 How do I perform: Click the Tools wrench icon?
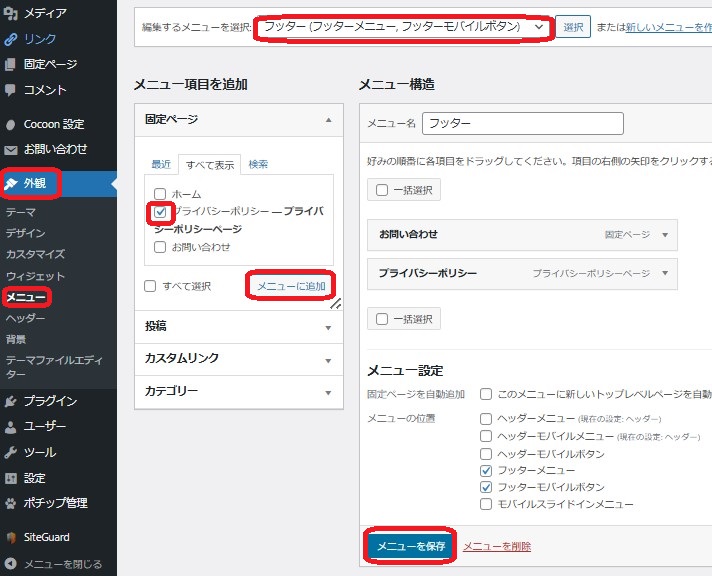click(10, 453)
